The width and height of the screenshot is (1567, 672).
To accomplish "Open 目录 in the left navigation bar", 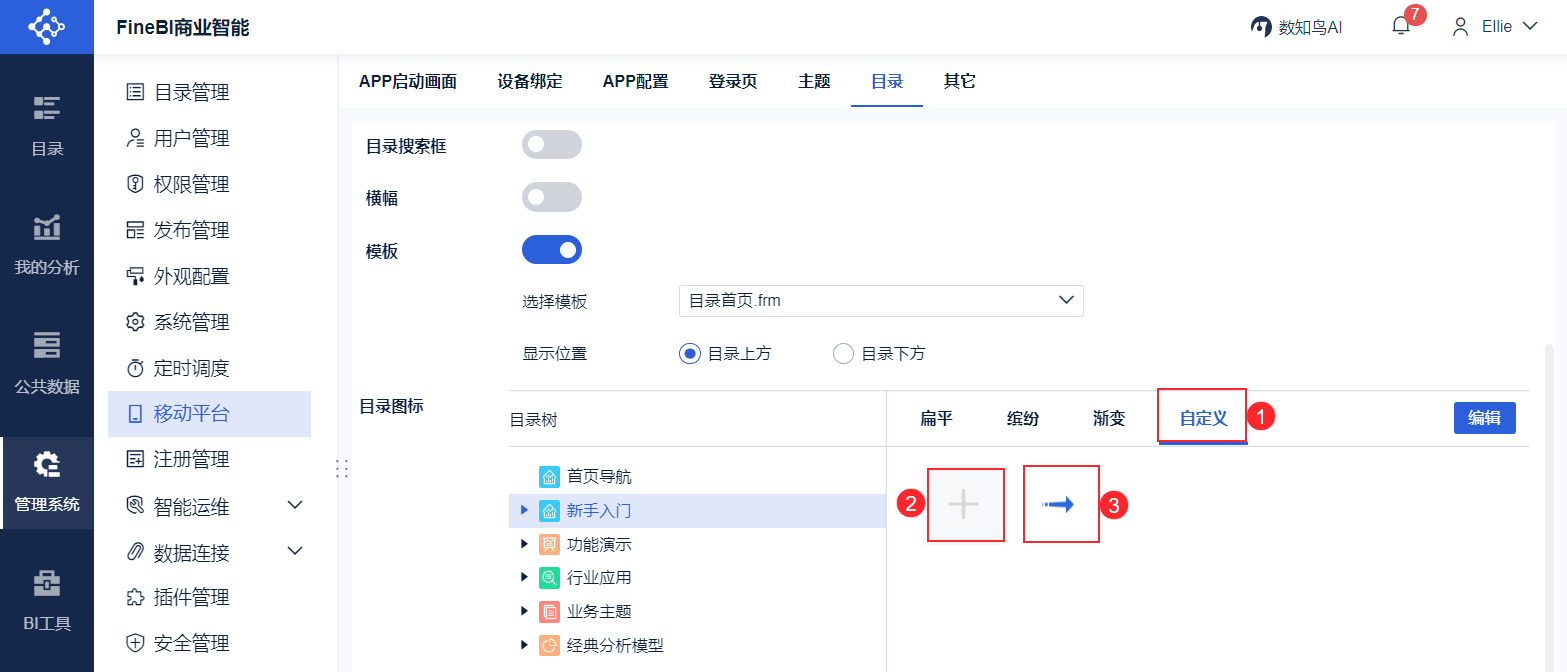I will point(47,125).
